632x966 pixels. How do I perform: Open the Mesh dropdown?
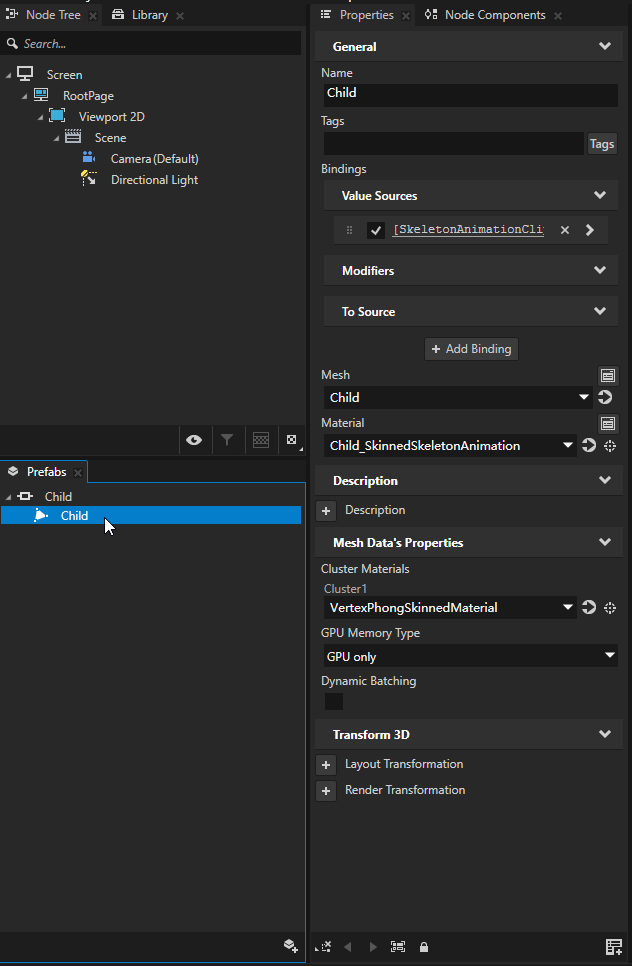583,397
